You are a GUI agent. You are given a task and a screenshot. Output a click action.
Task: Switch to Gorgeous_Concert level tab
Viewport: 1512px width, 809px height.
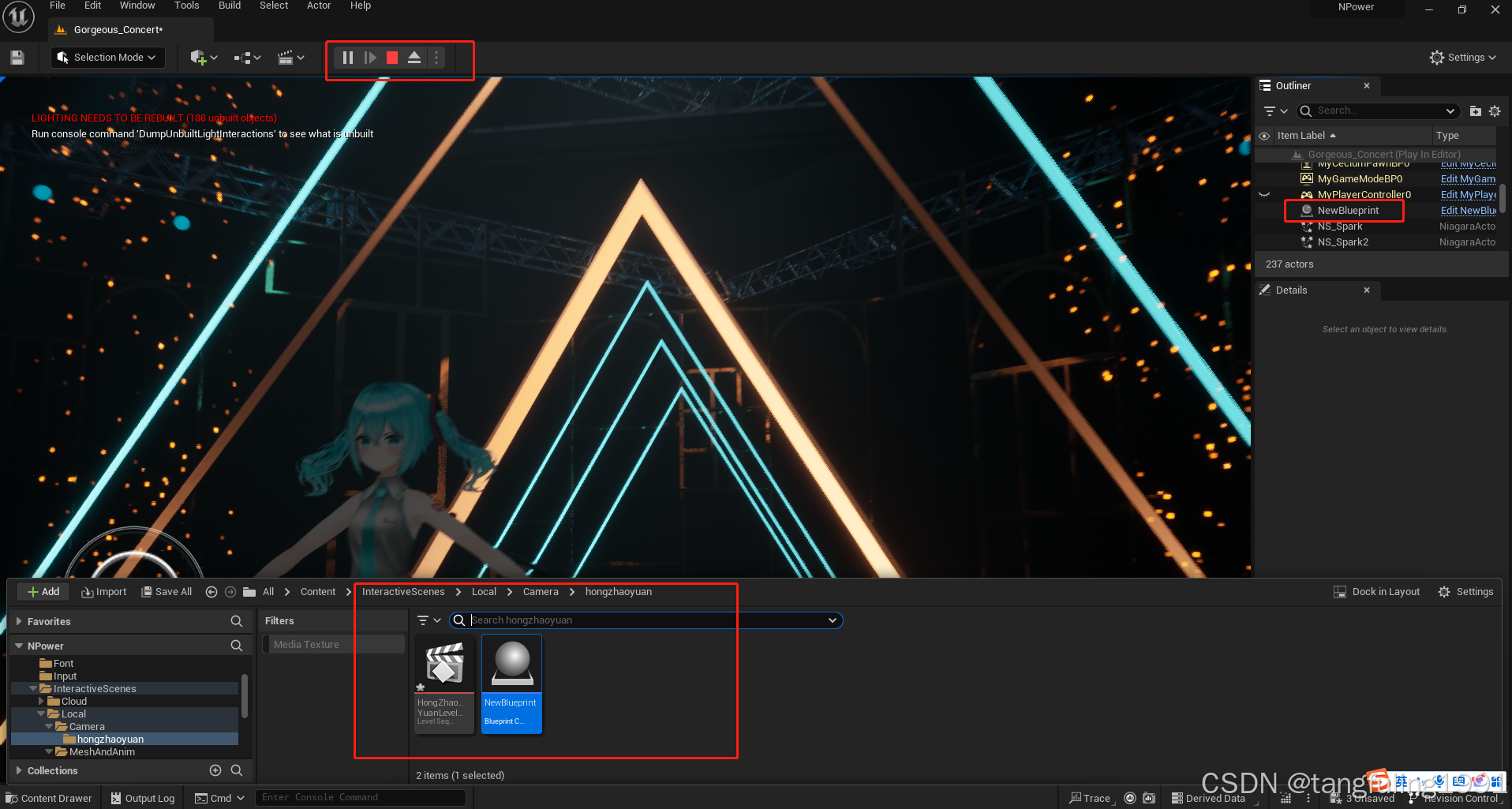[118, 30]
